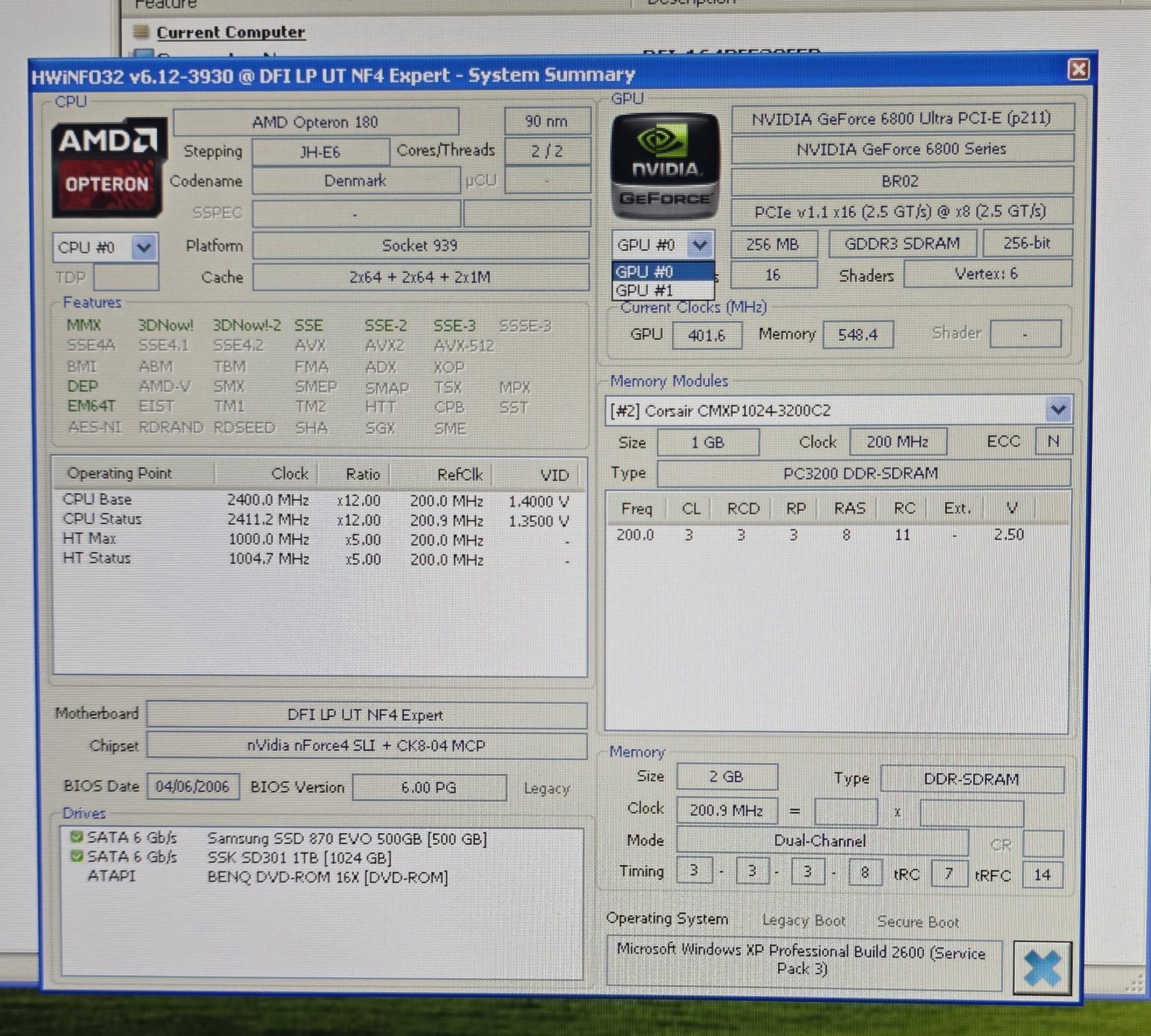Click the BIOS Date field
Screen dimensions: 1151x1036
[192, 787]
